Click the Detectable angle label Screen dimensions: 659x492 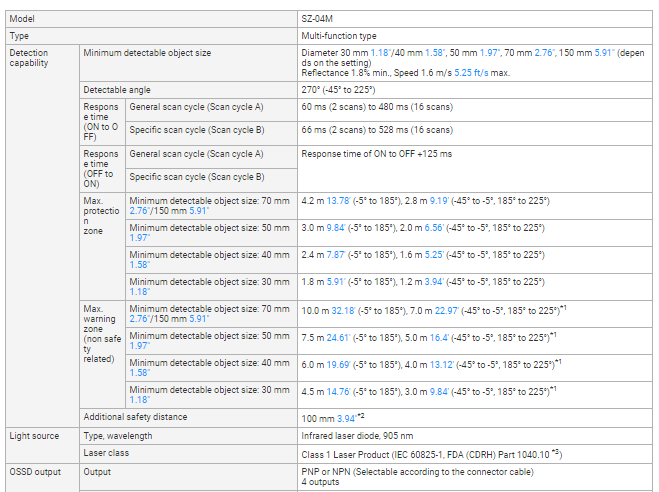coord(117,90)
